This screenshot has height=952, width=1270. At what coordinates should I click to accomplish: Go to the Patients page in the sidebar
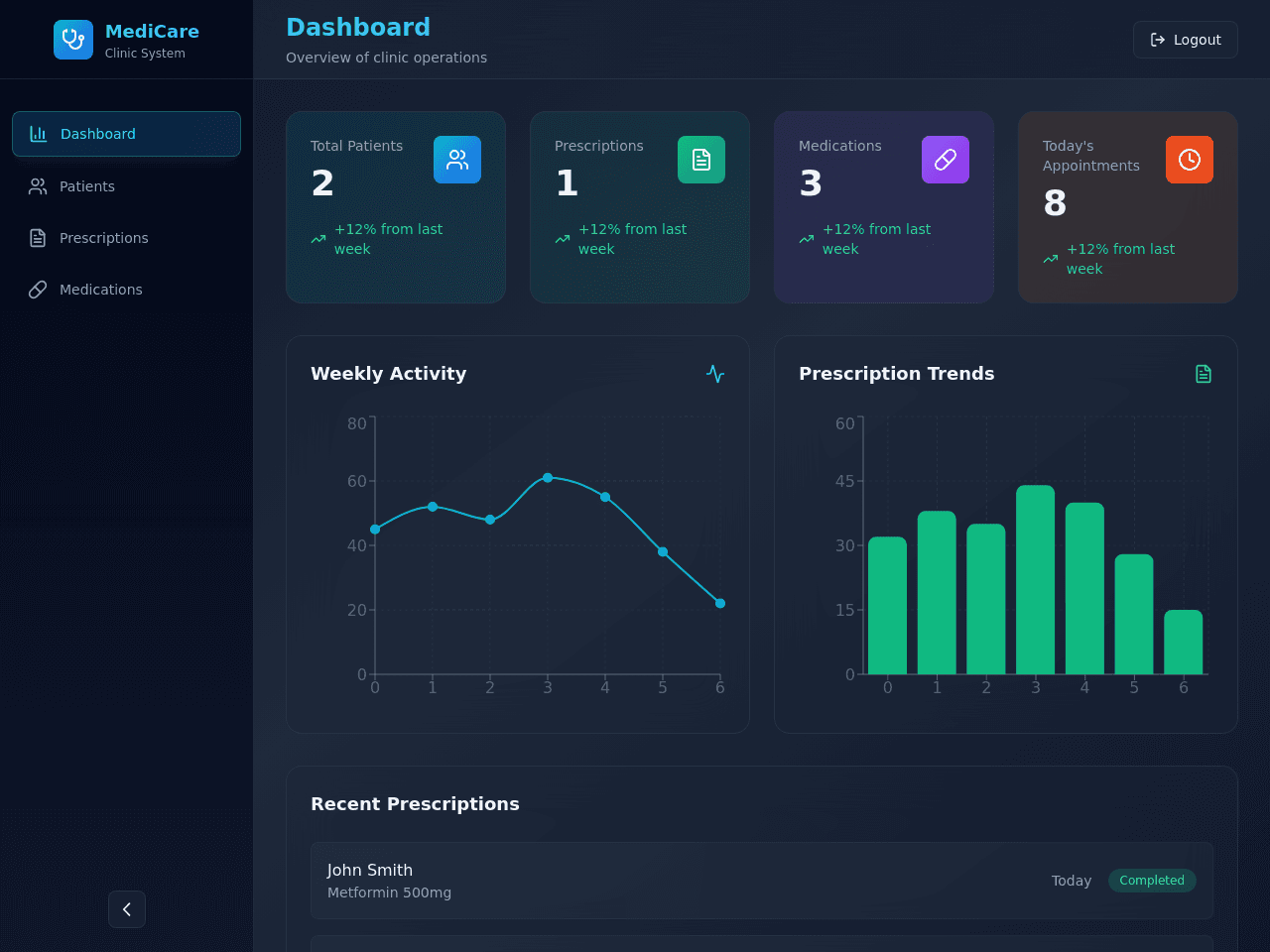pyautogui.click(x=126, y=186)
